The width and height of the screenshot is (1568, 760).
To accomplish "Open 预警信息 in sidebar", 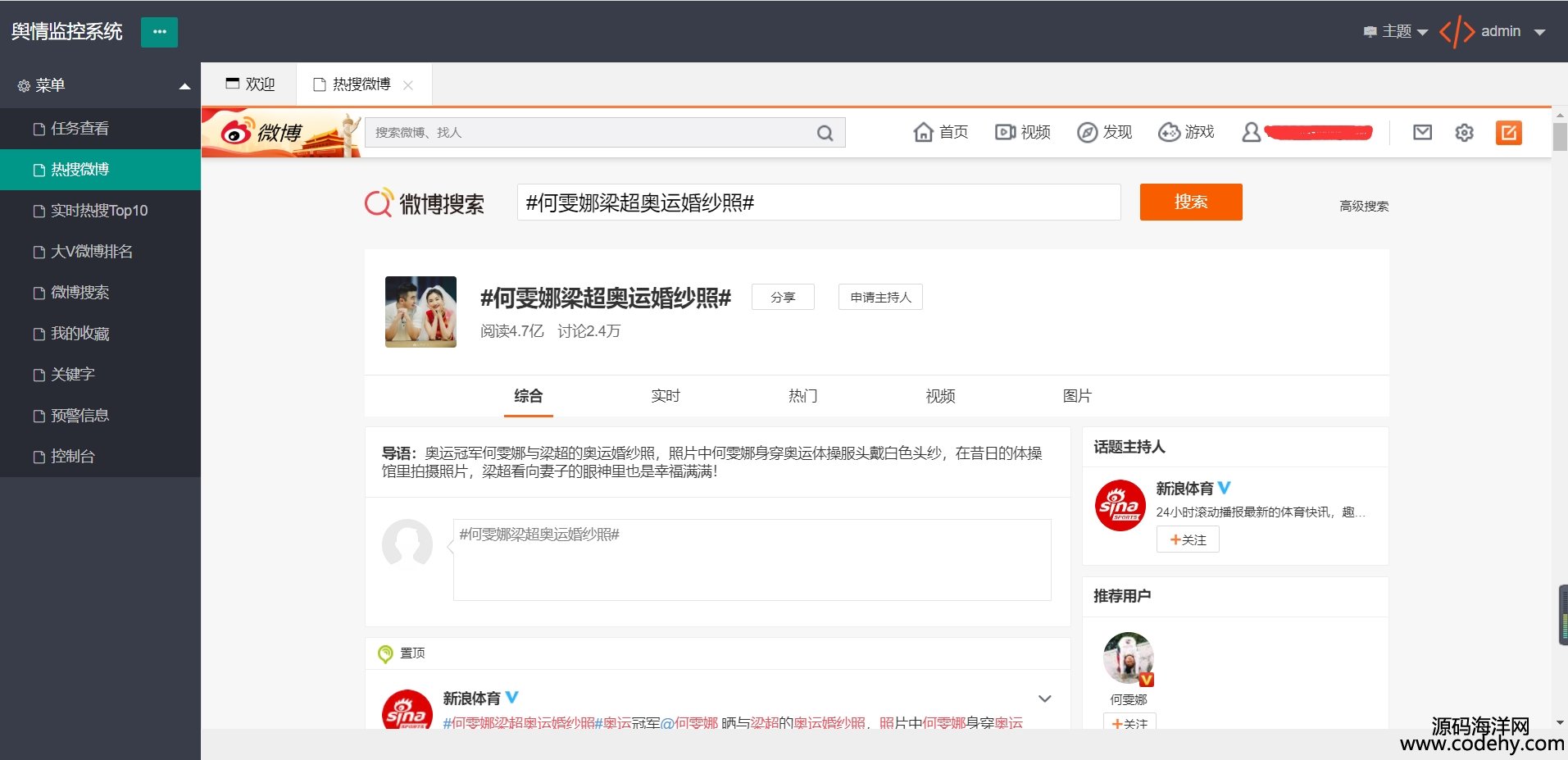I will point(100,416).
